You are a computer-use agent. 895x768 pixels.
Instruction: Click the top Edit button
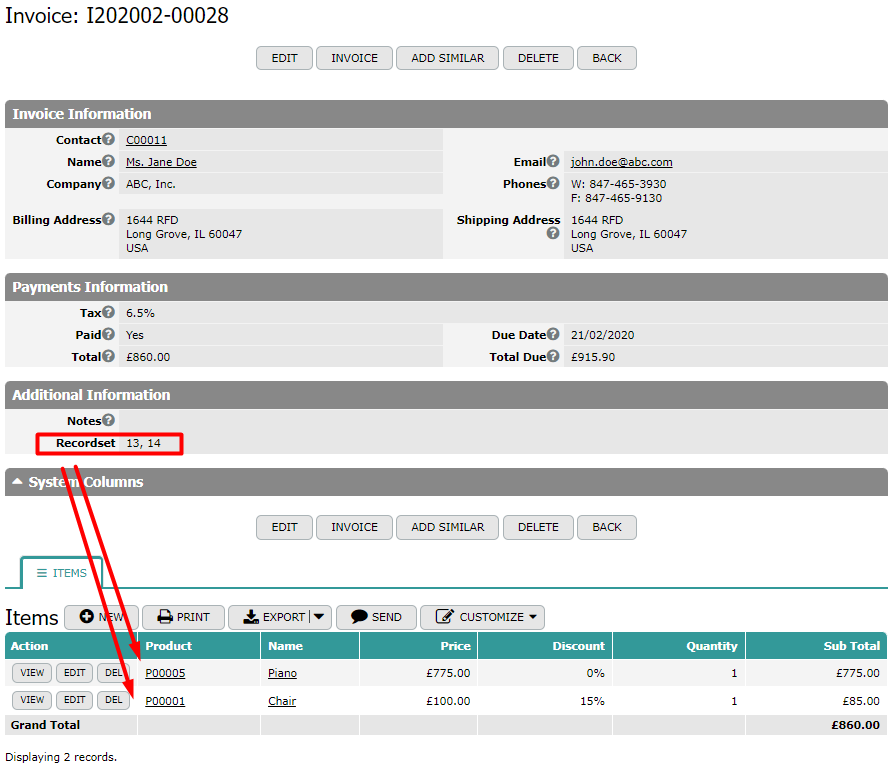(x=284, y=58)
